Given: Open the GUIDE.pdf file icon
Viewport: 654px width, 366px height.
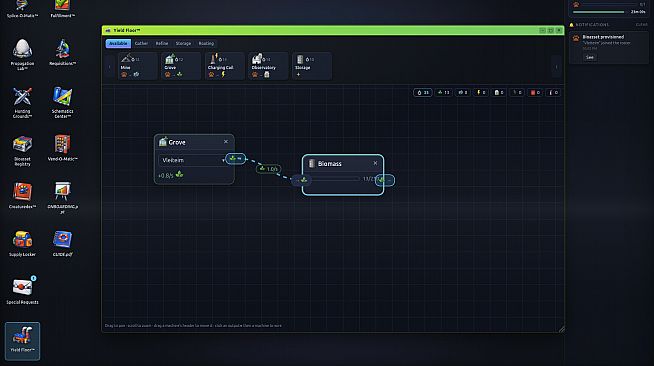Looking at the screenshot, I should click(63, 243).
